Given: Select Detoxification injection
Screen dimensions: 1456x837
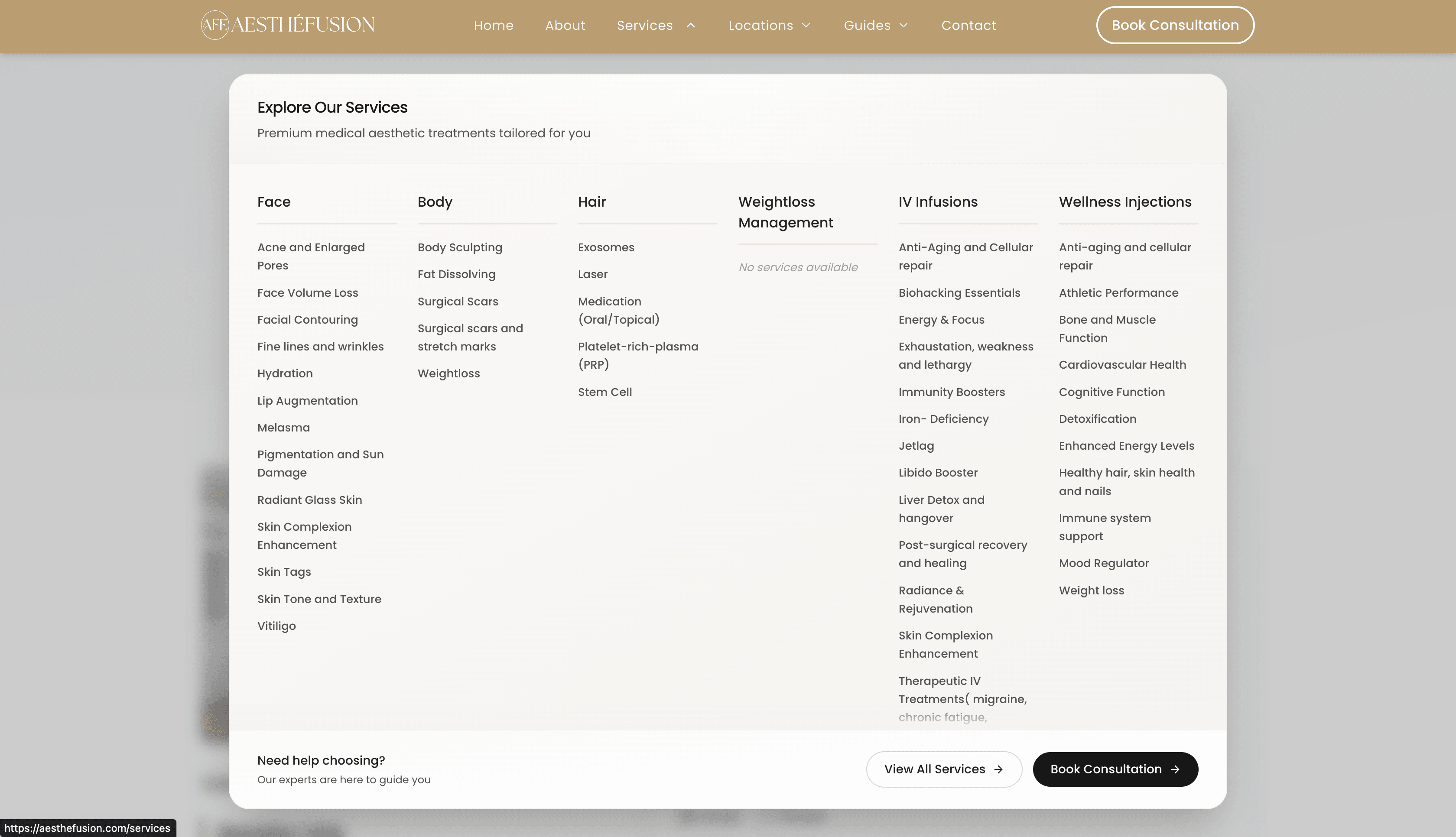Looking at the screenshot, I should click(1097, 419).
